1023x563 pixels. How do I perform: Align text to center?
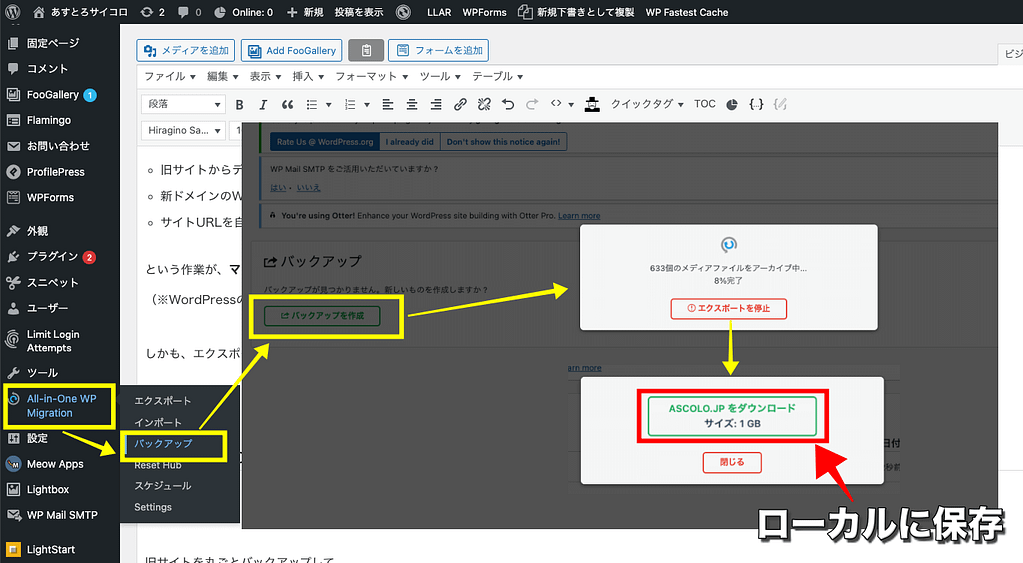click(411, 104)
